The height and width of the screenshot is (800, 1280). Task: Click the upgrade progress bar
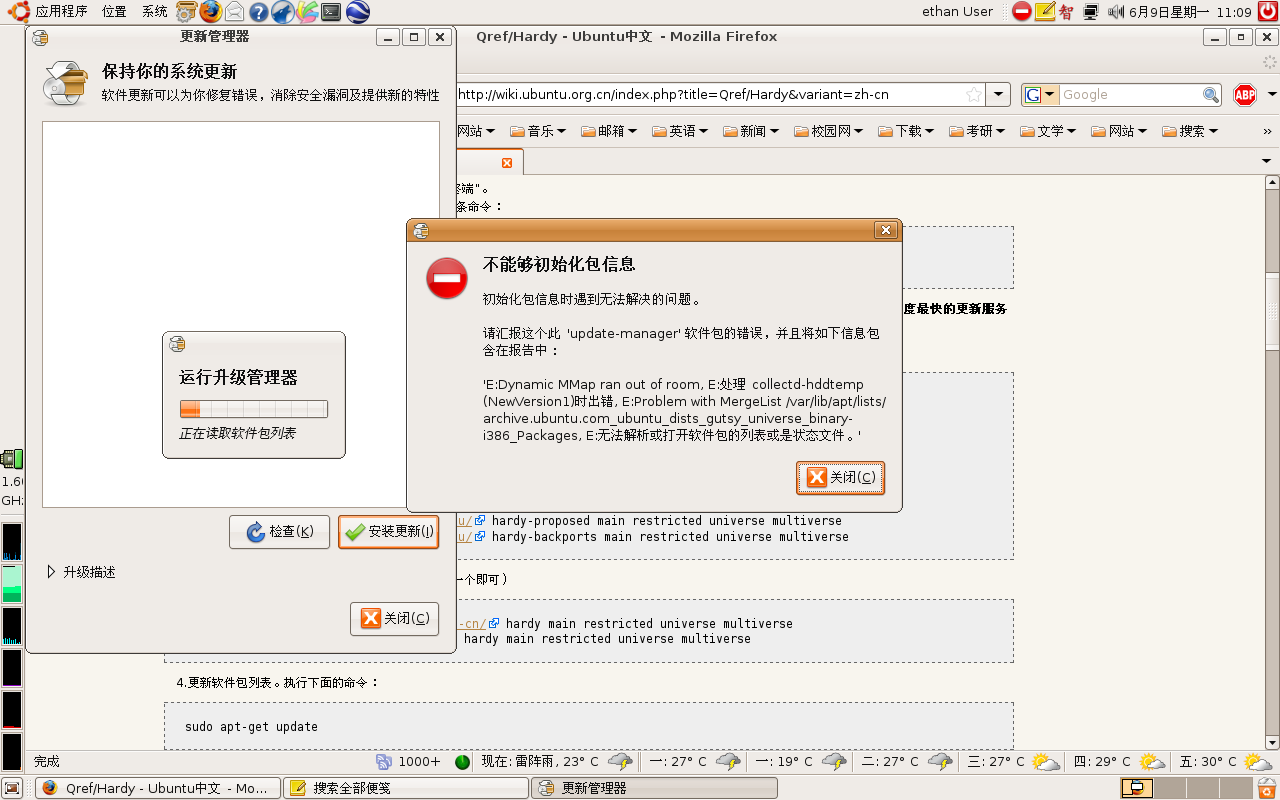click(x=254, y=409)
